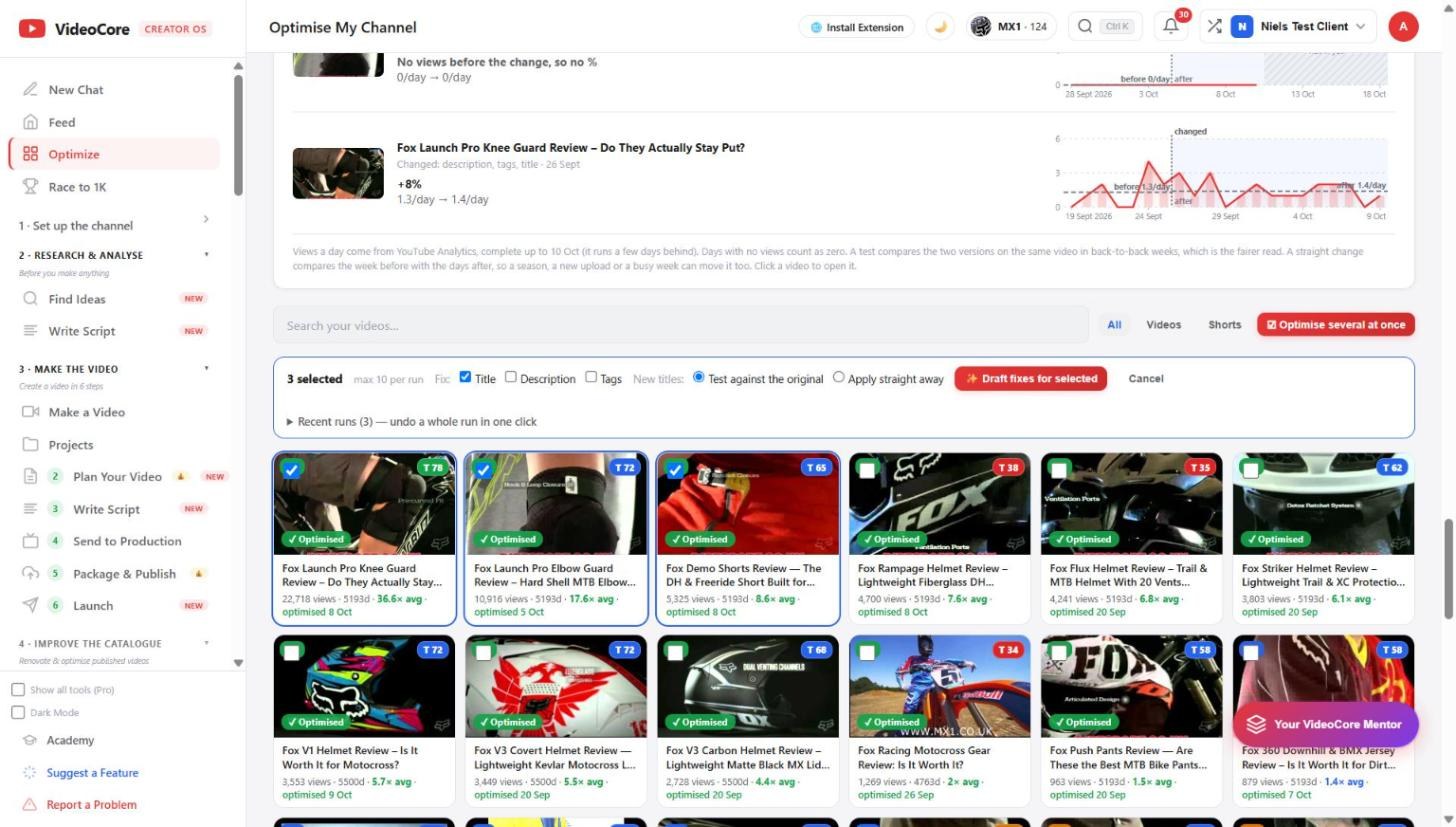Open Fox Striker Helmet Review thumbnail

click(x=1323, y=504)
